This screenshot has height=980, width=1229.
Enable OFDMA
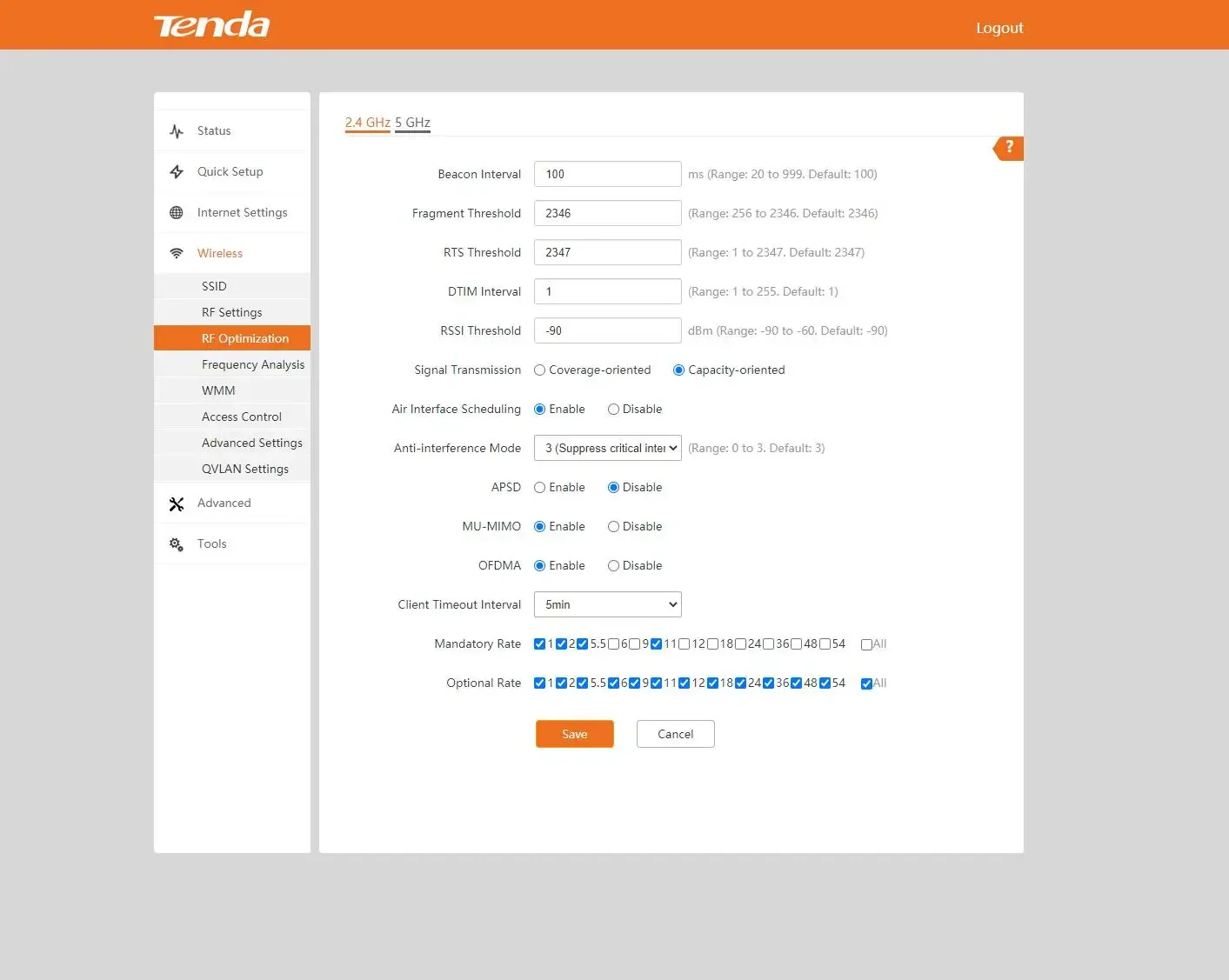(540, 566)
